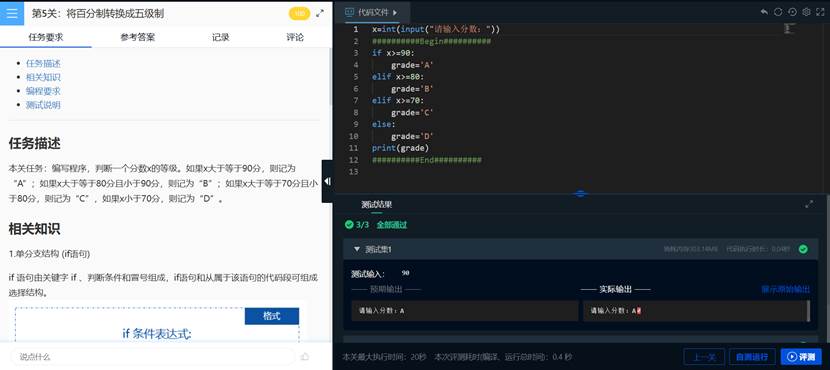This screenshot has width=830, height=370.
Task: Click the left panel vertical scrollbar
Action: (x=330, y=76)
